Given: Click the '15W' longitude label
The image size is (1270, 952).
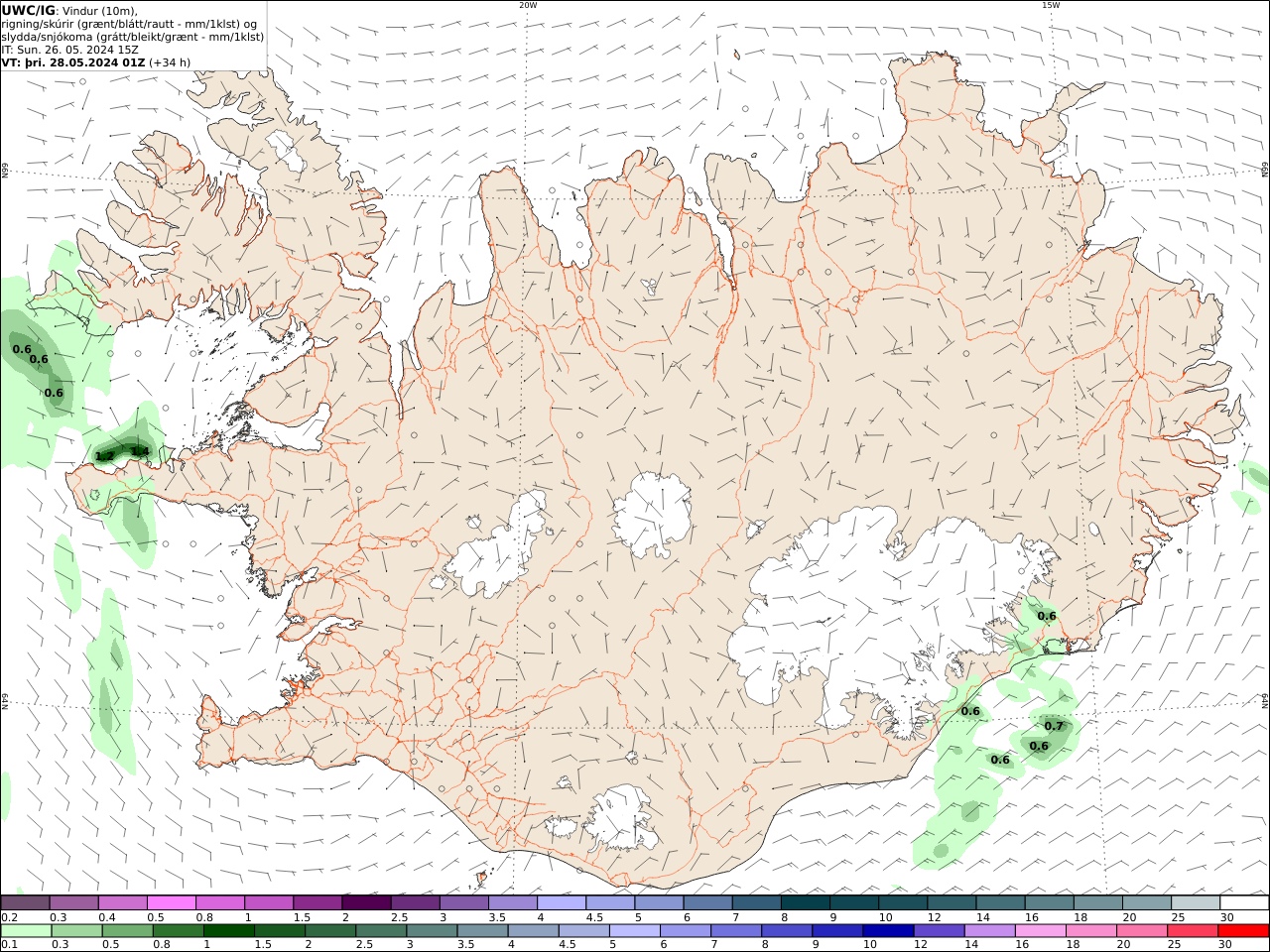Looking at the screenshot, I should (x=1051, y=5).
